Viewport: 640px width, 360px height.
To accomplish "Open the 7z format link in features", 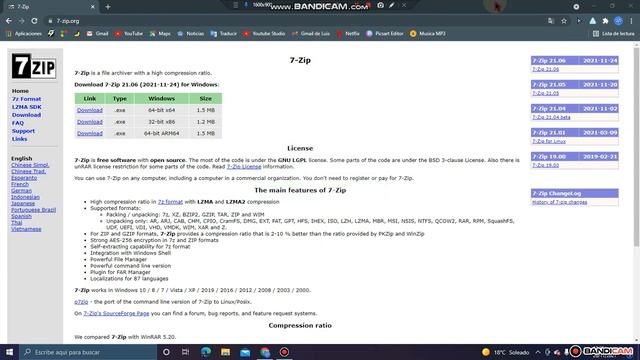I will [170, 202].
